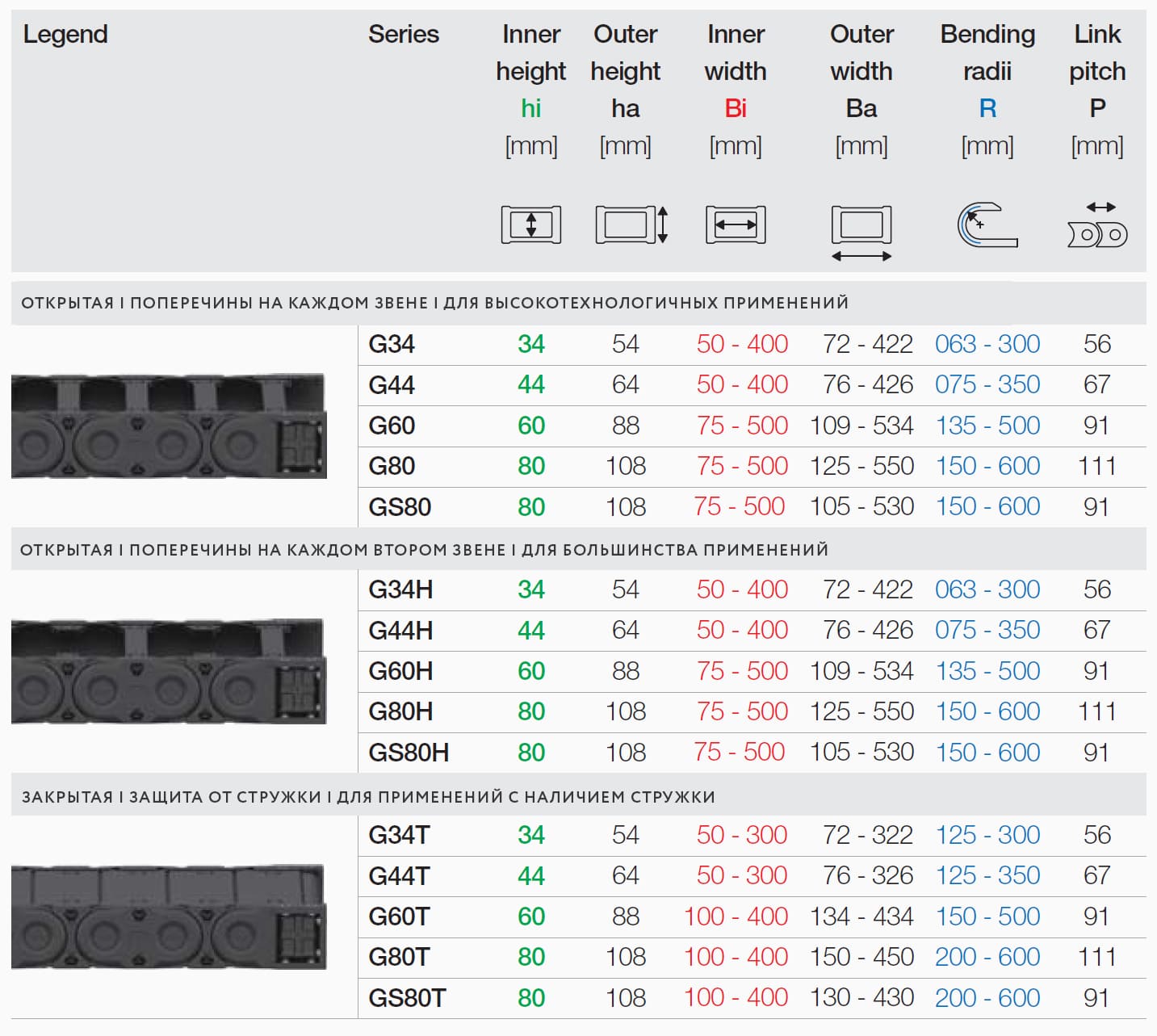Select the G34 series label
This screenshot has height=1036, width=1157.
coord(392,344)
